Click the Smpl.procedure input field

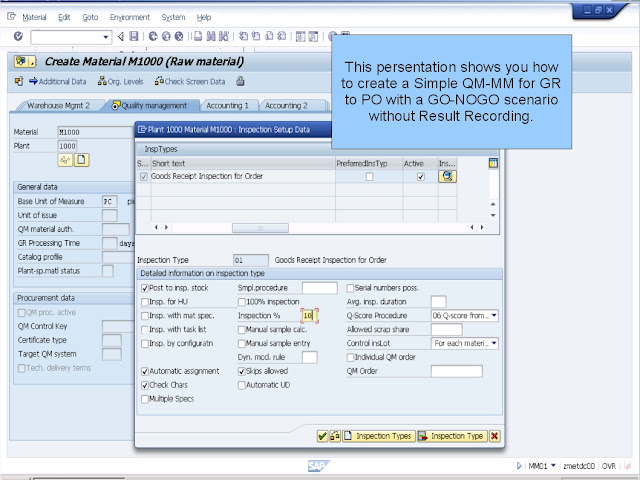click(320, 288)
